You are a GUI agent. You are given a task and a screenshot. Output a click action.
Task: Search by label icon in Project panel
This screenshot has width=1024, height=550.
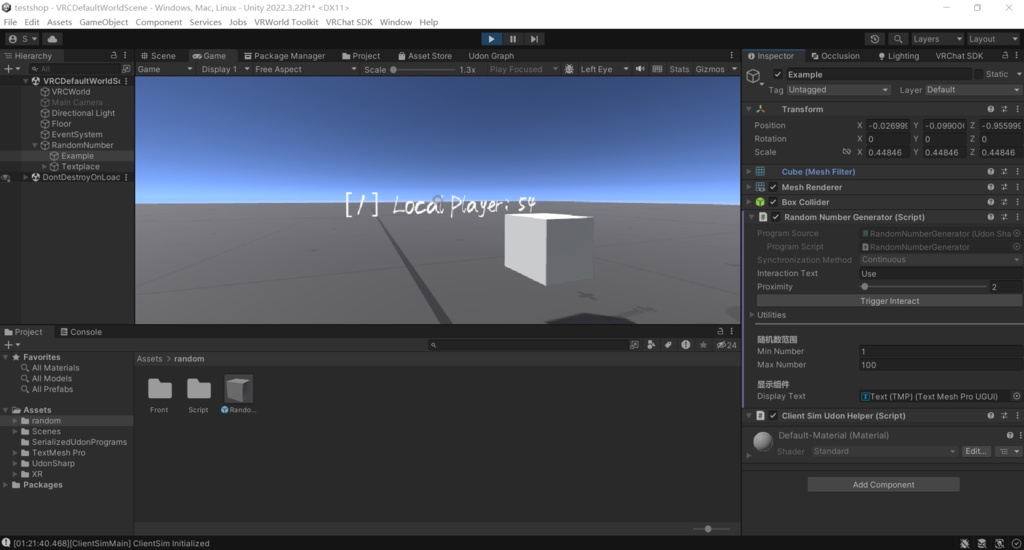click(667, 345)
